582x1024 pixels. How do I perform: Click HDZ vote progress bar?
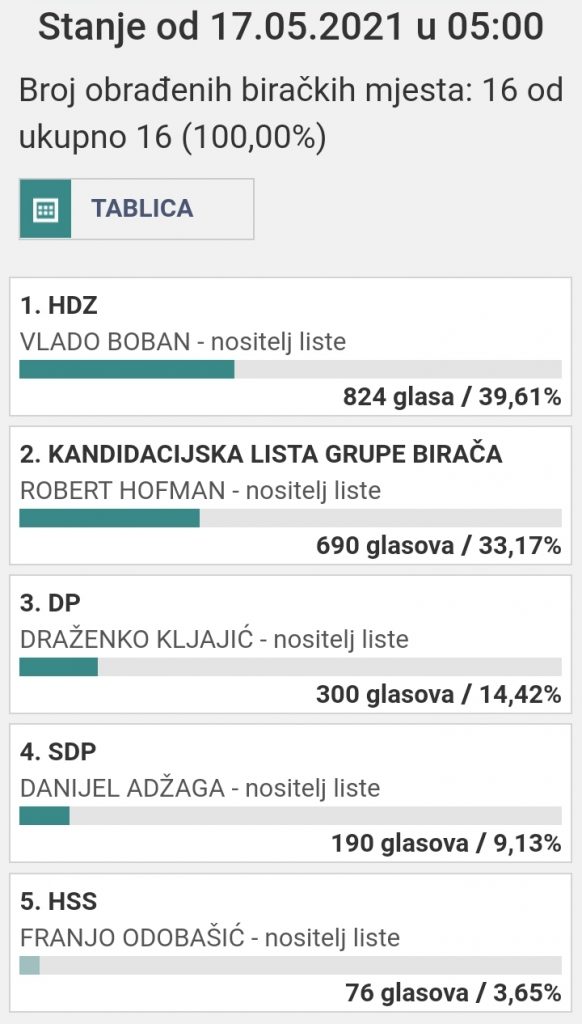pos(290,369)
